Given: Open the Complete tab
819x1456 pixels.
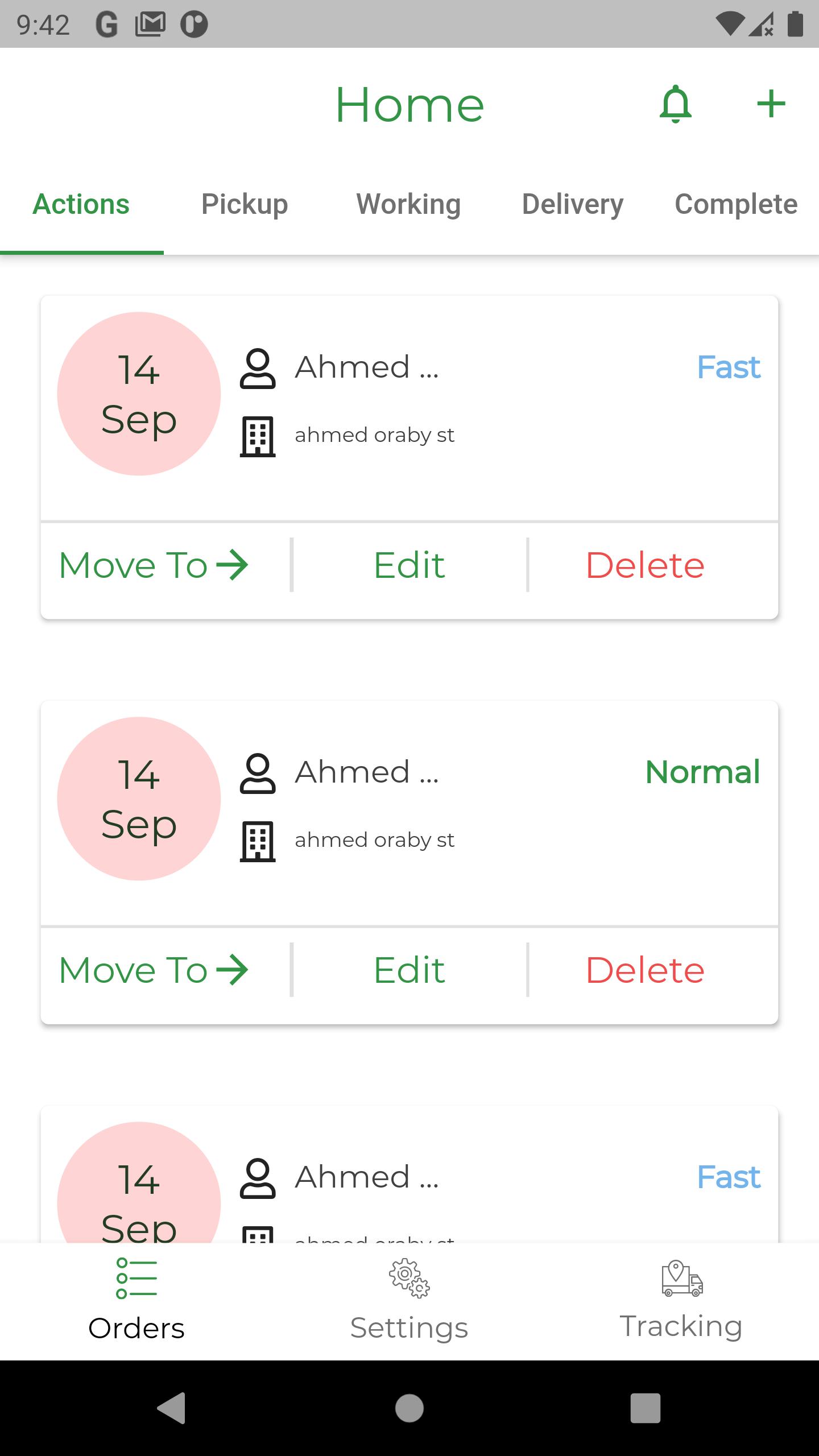Looking at the screenshot, I should pyautogui.click(x=736, y=205).
